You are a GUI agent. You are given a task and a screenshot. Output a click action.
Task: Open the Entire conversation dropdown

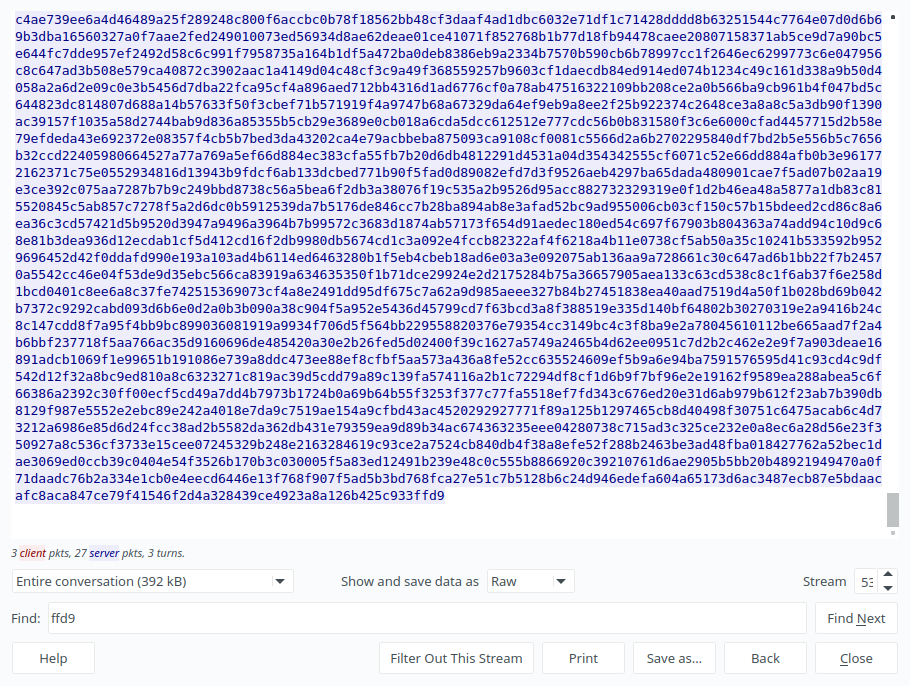click(x=153, y=581)
